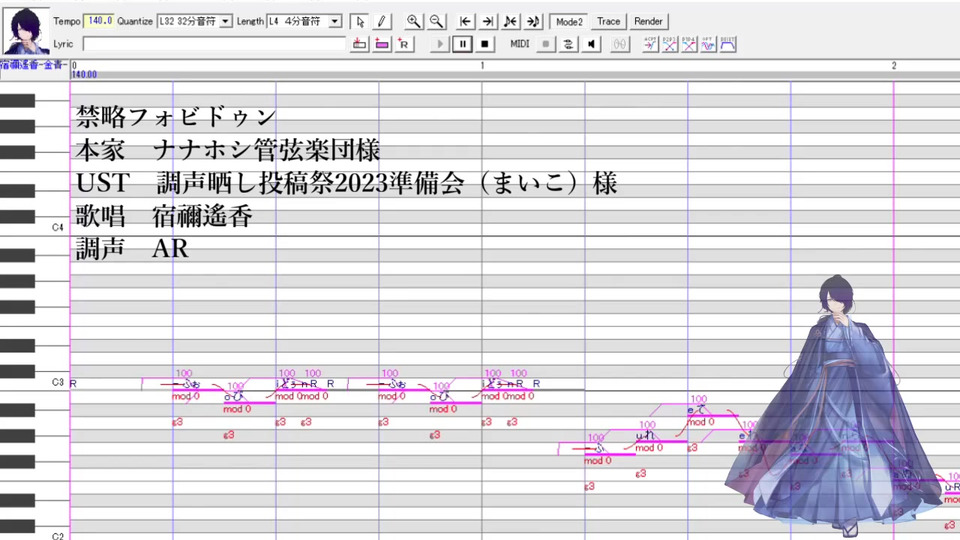Image resolution: width=960 pixels, height=540 pixels.
Task: Click the insert lyric note icon
Action: pyautogui.click(x=359, y=44)
